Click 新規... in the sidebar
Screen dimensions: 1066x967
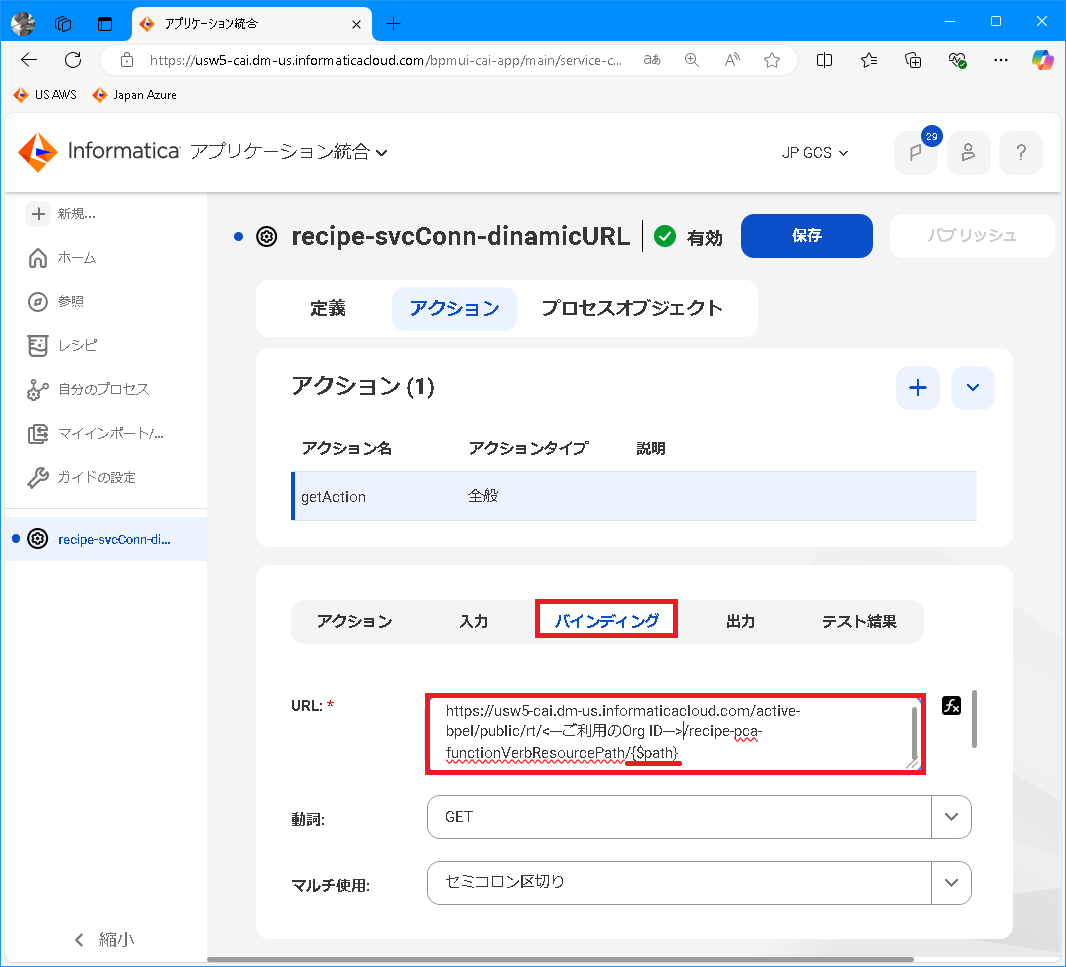[x=63, y=214]
